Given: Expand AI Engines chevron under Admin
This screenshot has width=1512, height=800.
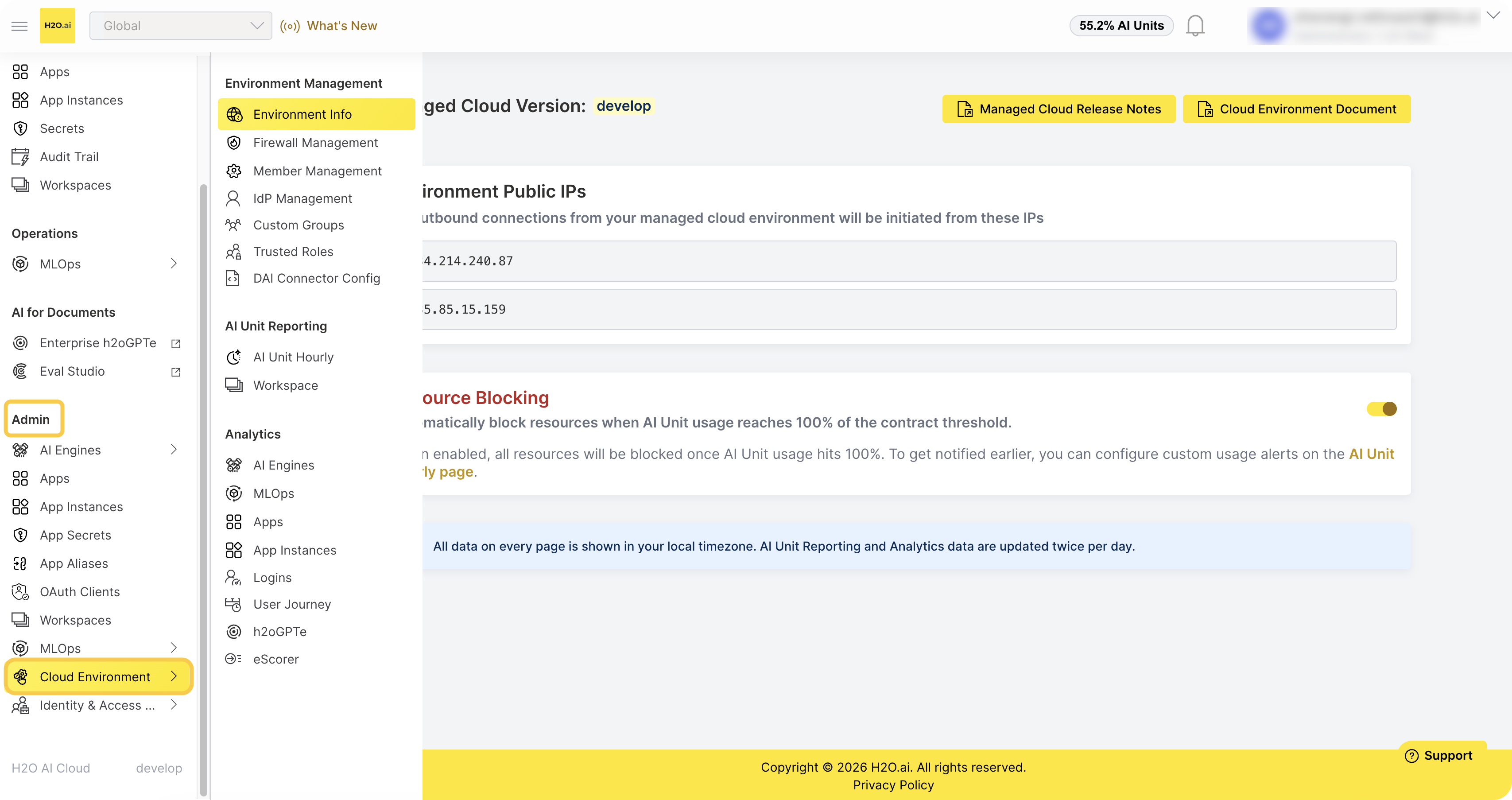Looking at the screenshot, I should (174, 450).
